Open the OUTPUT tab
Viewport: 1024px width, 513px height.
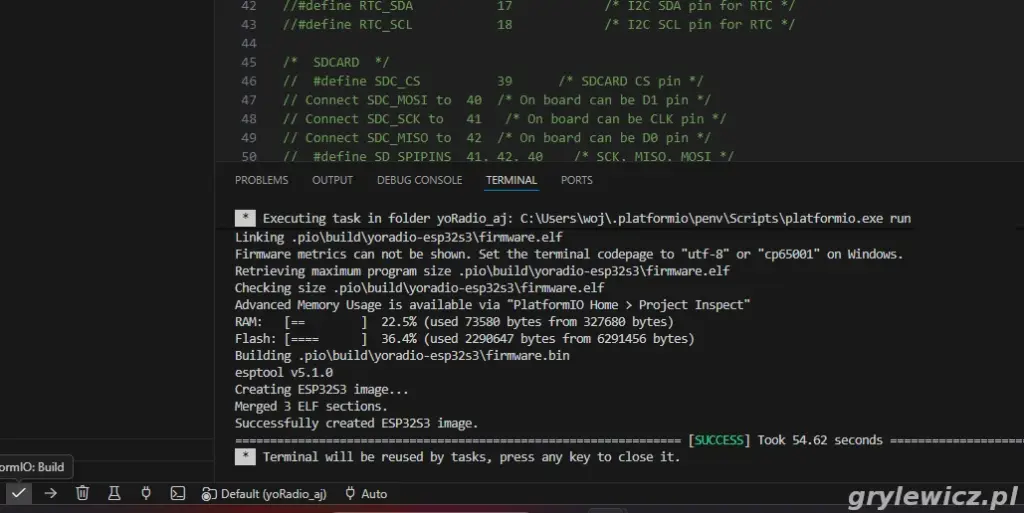point(332,180)
